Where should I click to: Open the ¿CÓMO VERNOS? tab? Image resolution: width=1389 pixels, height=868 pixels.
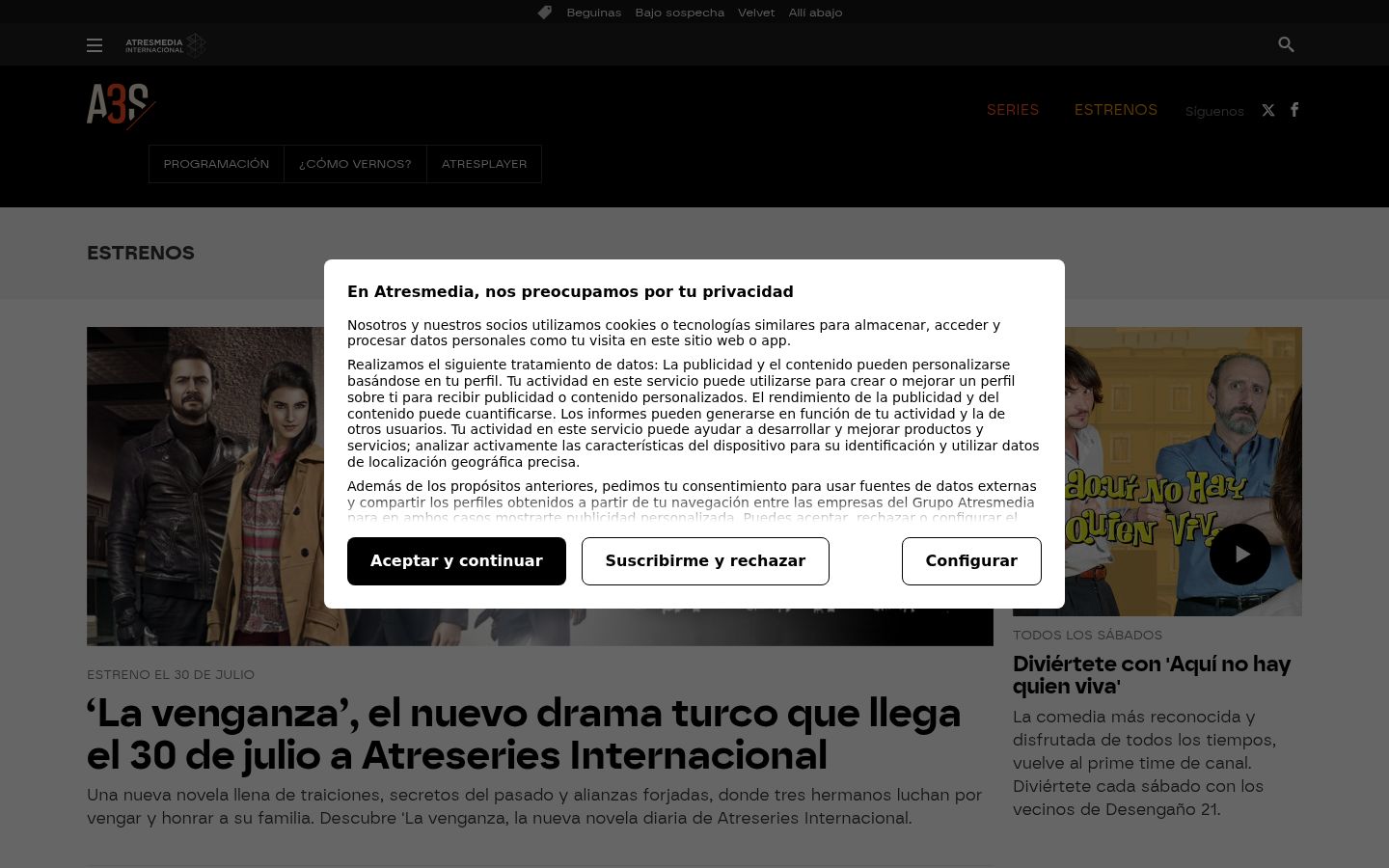click(355, 164)
